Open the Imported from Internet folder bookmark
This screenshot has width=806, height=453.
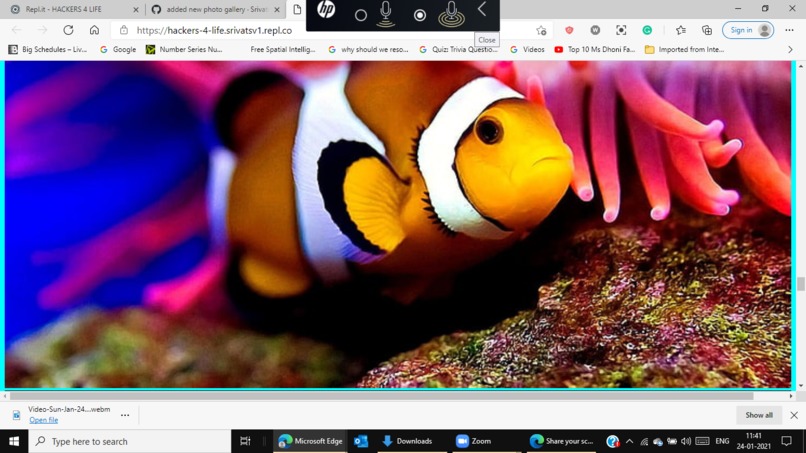click(x=685, y=49)
